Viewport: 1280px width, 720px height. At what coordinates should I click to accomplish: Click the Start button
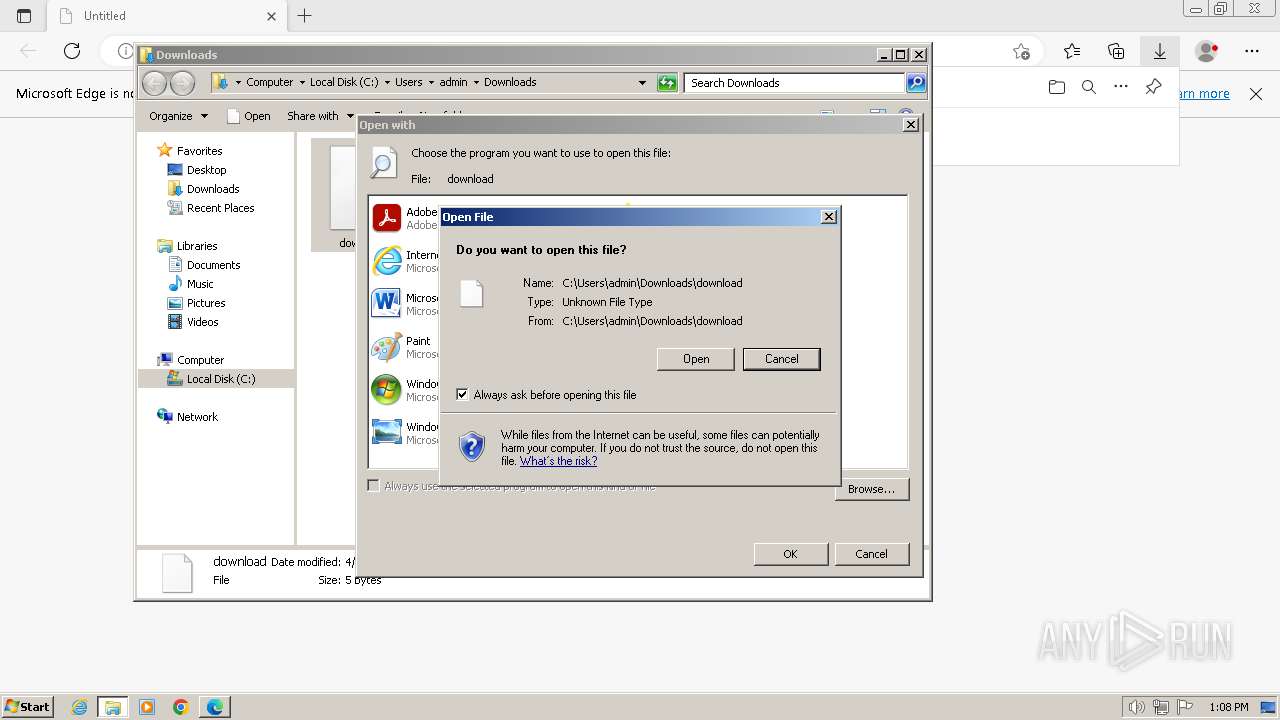click(x=27, y=707)
